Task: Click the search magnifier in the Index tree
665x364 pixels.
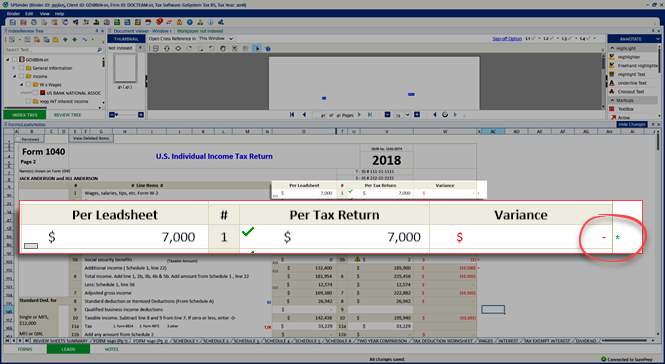Action: click(x=100, y=50)
